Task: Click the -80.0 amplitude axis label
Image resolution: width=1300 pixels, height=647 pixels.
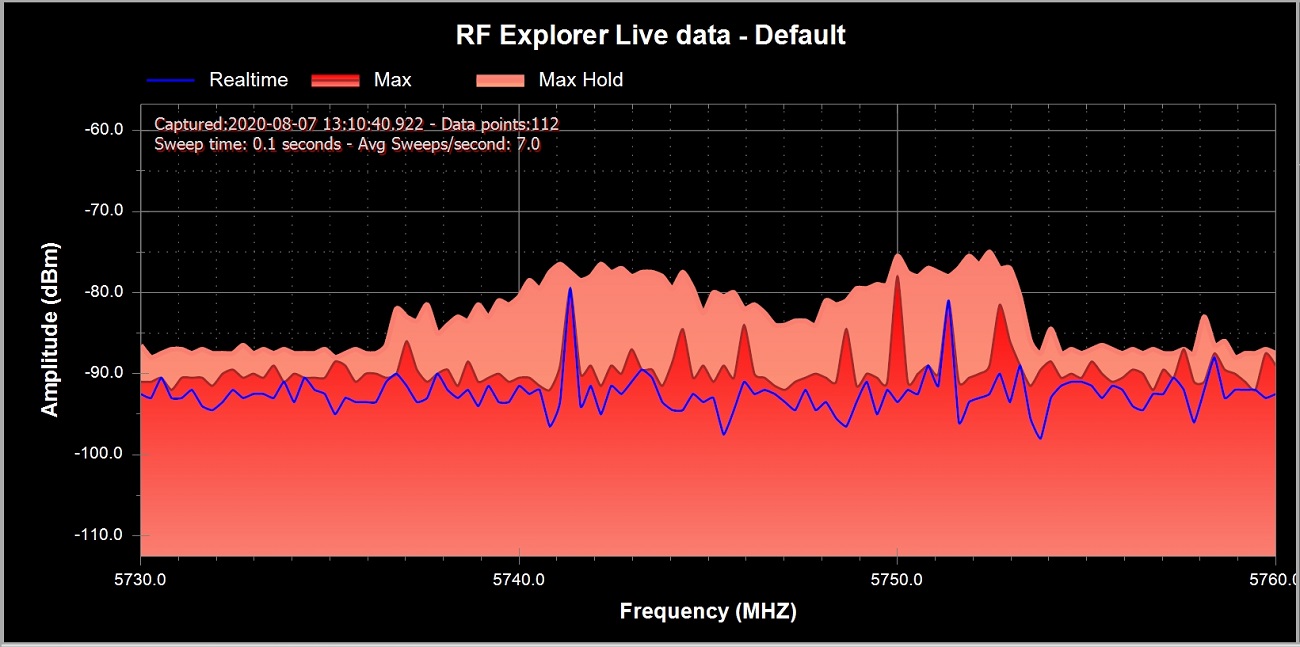Action: 104,292
